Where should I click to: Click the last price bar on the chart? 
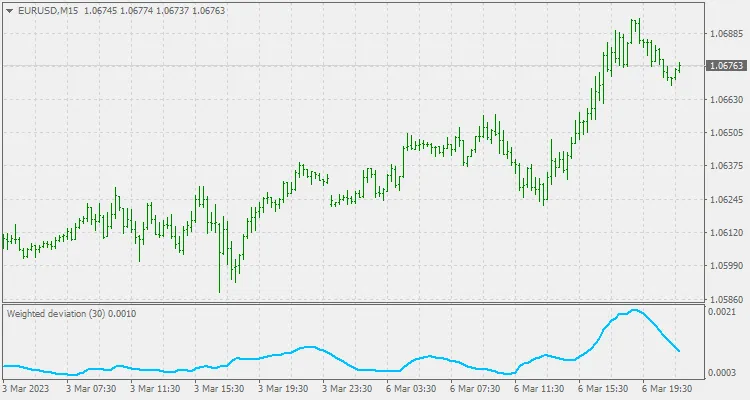679,67
